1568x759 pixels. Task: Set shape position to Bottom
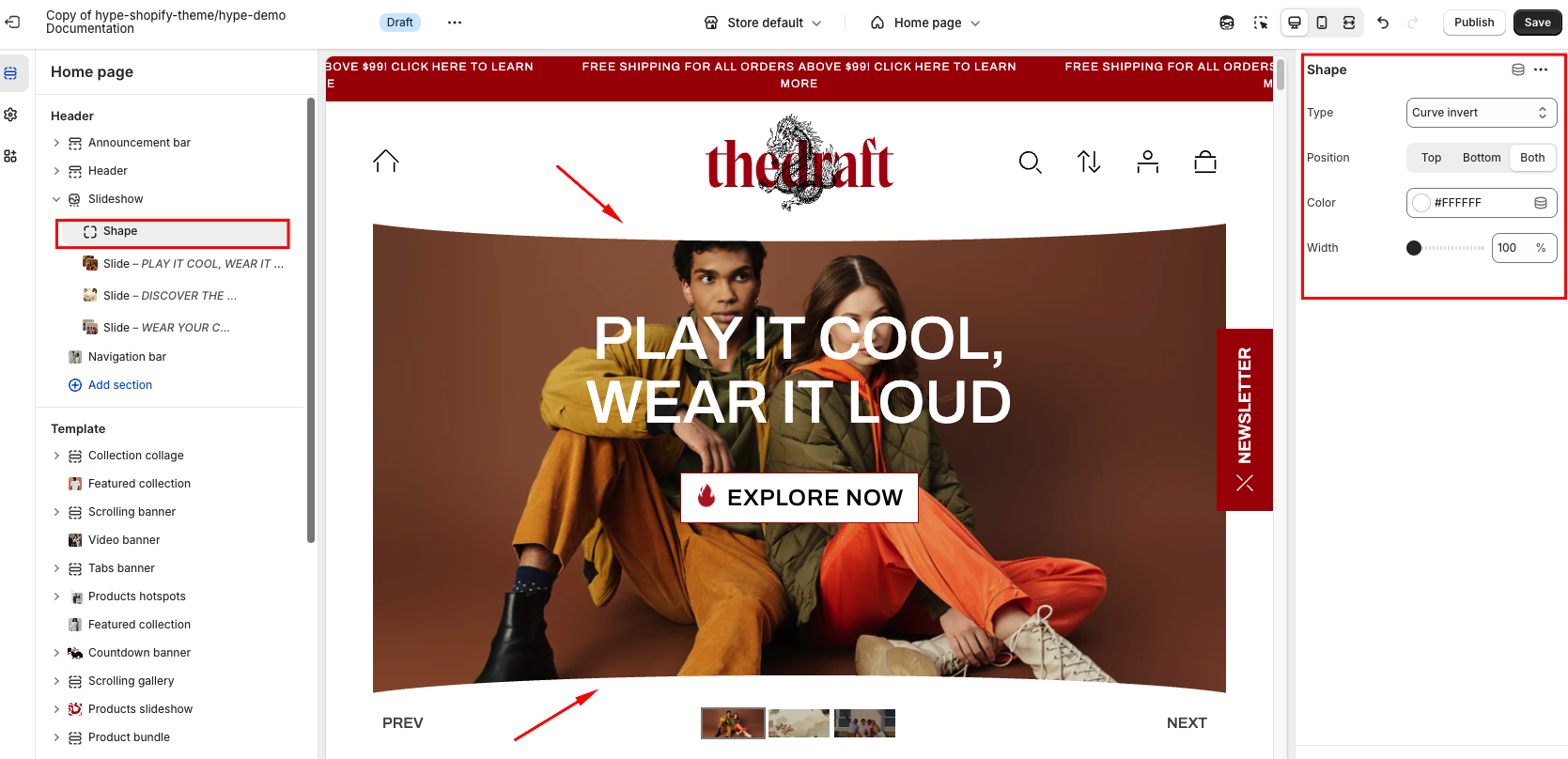1482,158
